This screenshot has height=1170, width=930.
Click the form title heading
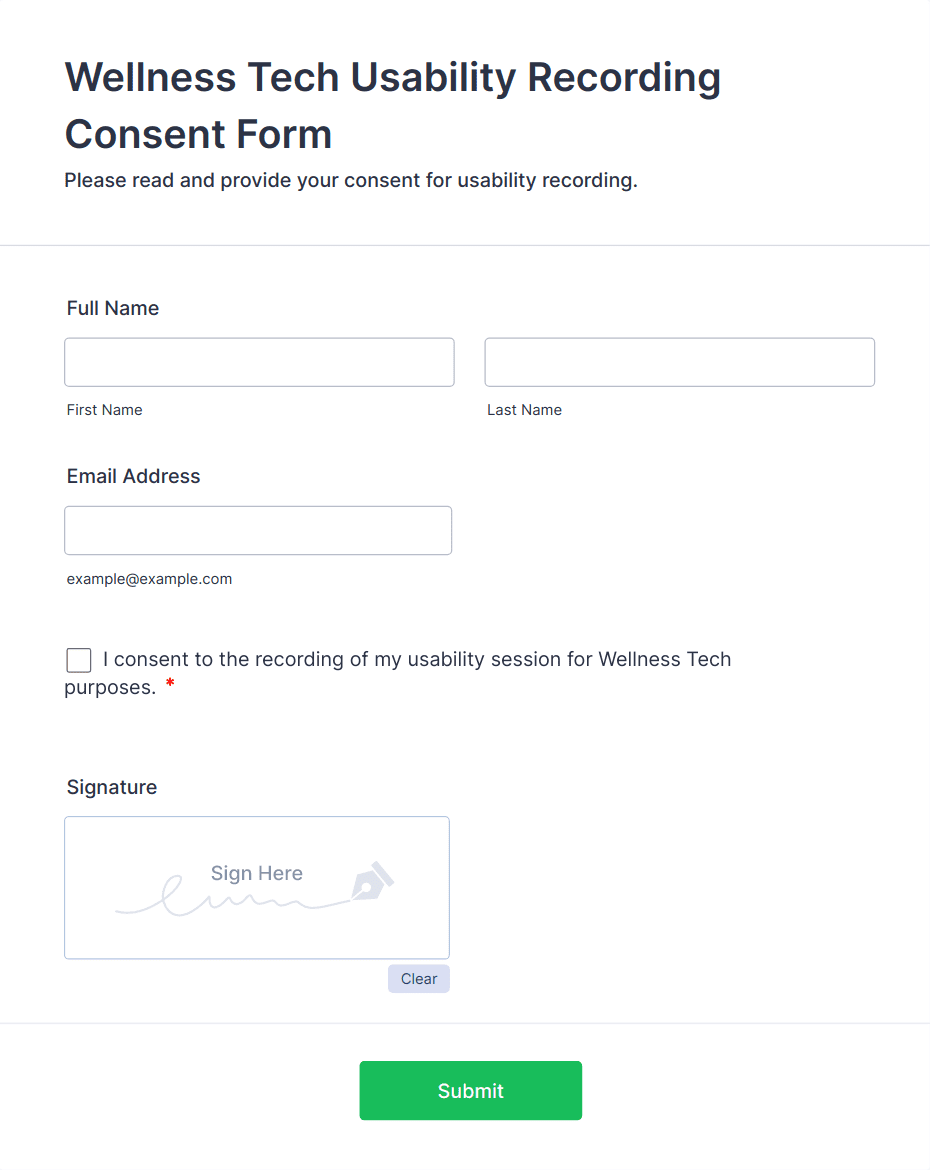coord(392,105)
